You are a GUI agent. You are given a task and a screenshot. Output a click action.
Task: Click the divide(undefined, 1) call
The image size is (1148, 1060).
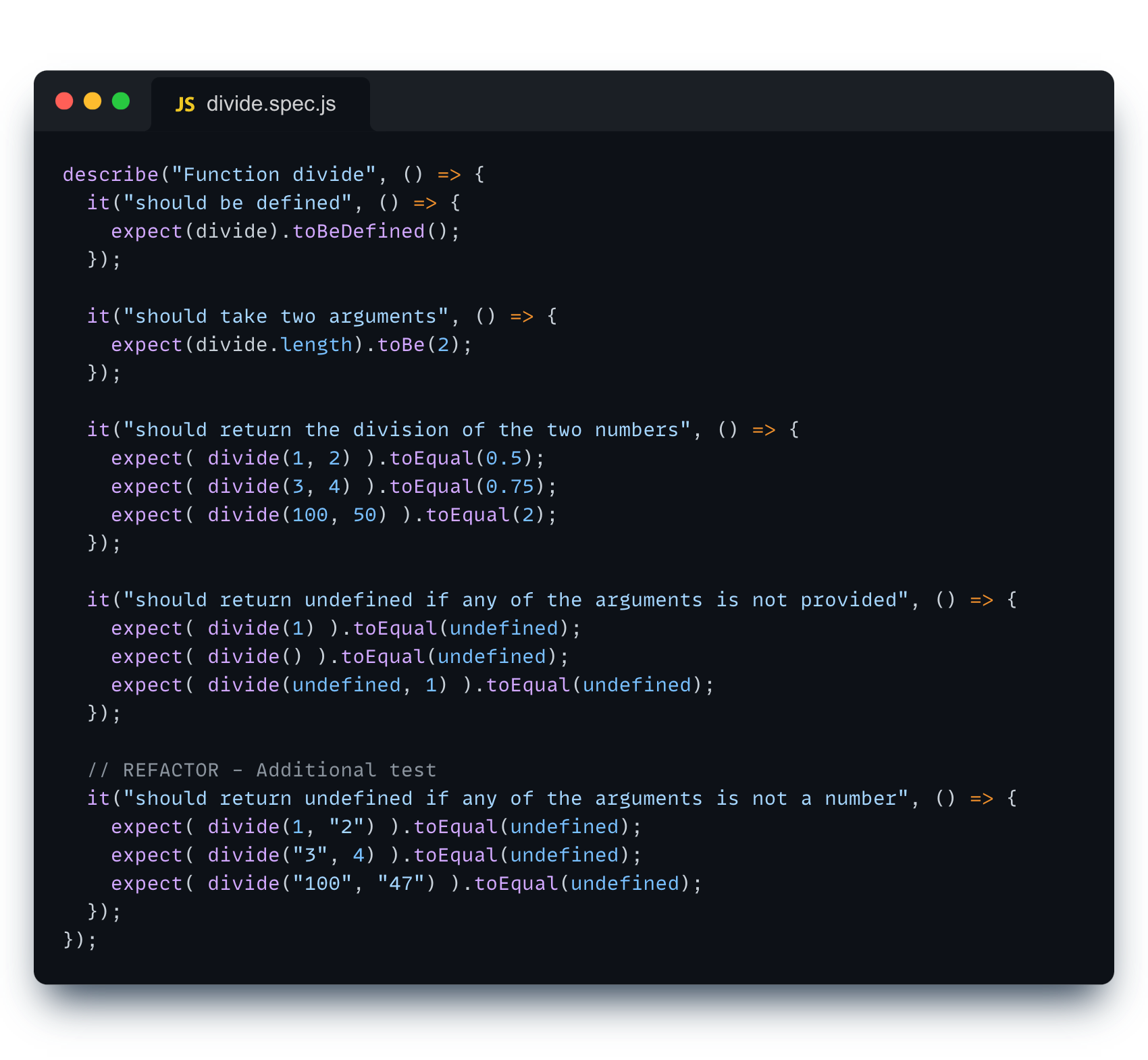(x=328, y=685)
